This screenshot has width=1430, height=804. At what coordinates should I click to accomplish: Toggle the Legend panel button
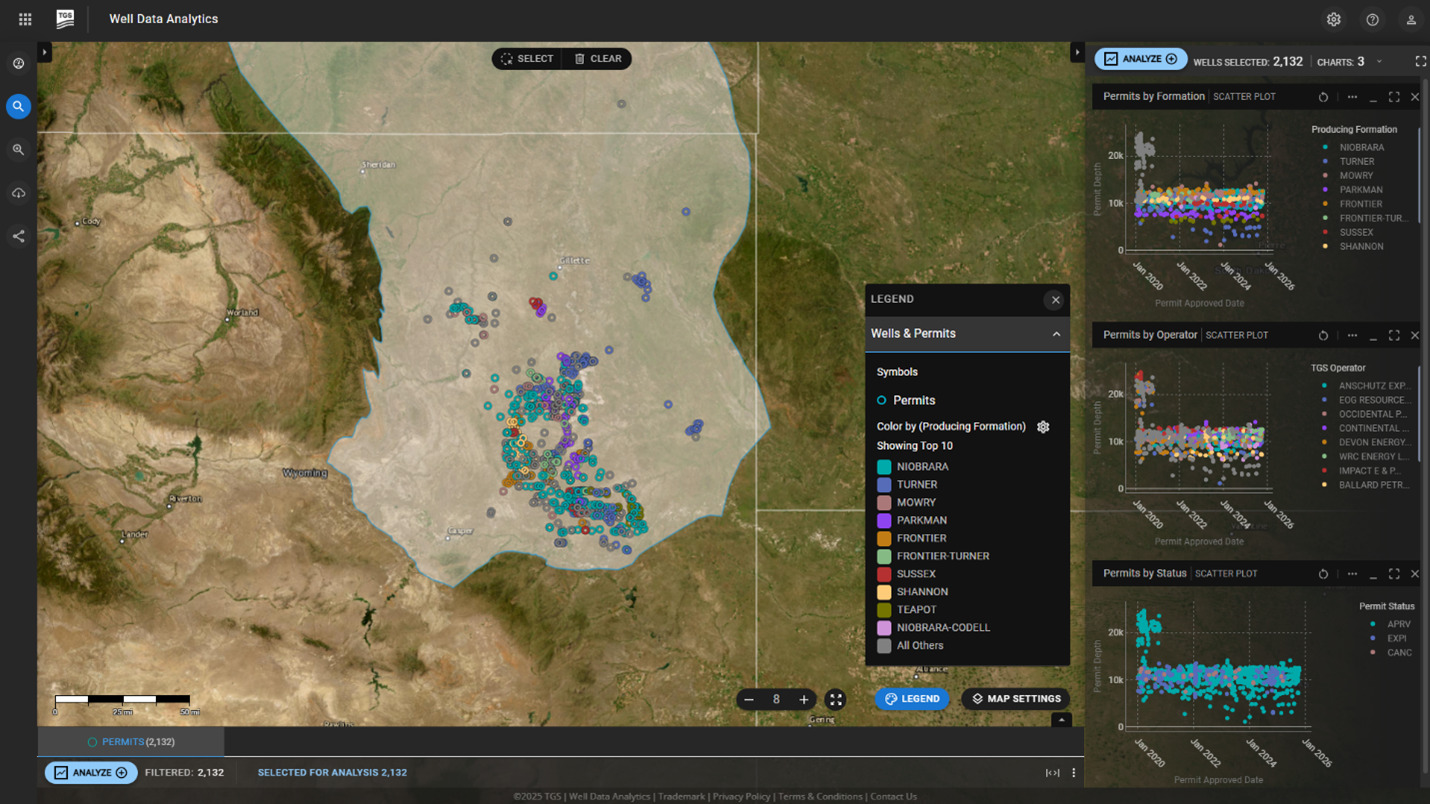click(x=912, y=699)
